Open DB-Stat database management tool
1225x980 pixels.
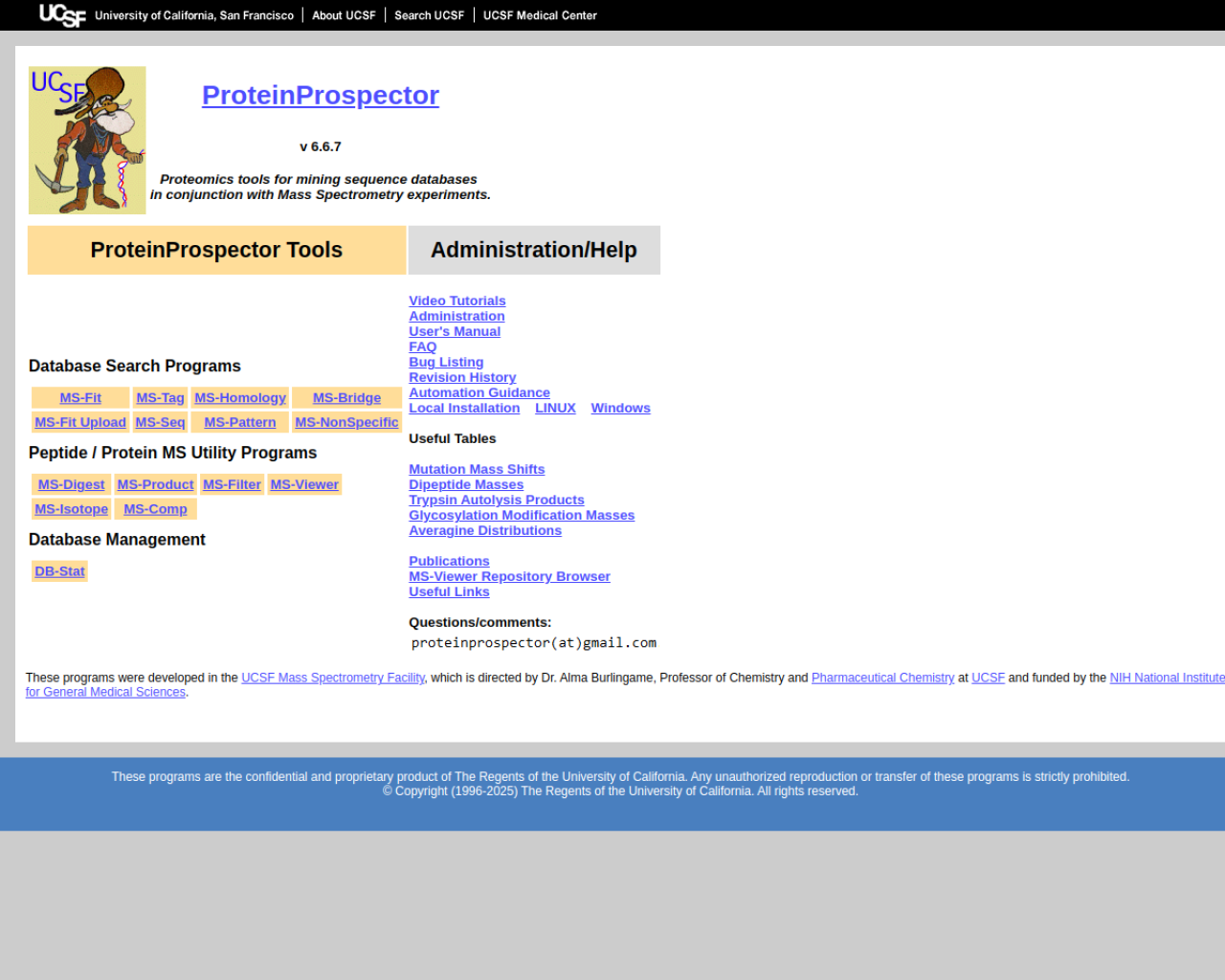coord(59,571)
